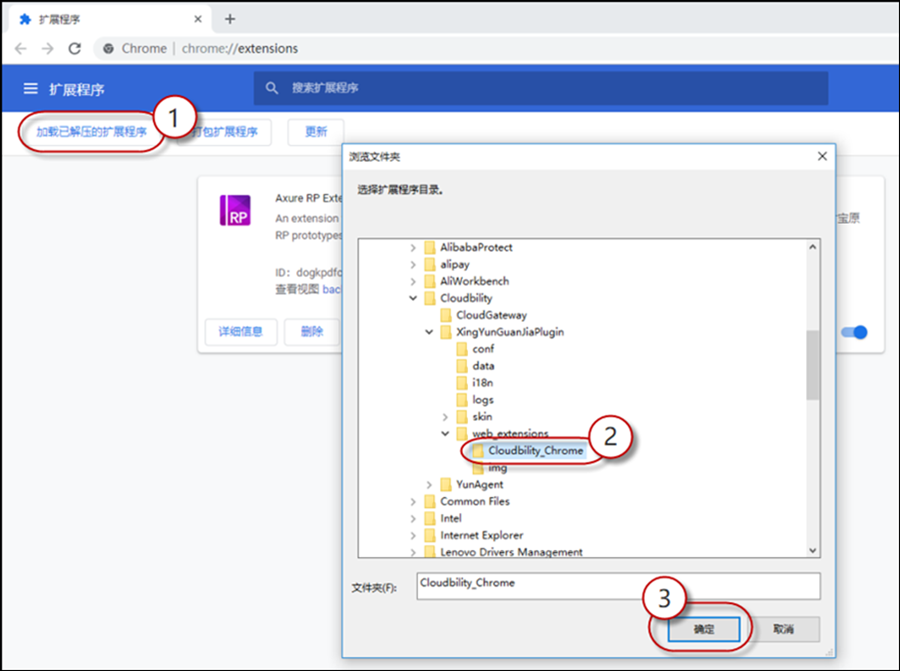Open a new tab with plus icon

pyautogui.click(x=230, y=19)
